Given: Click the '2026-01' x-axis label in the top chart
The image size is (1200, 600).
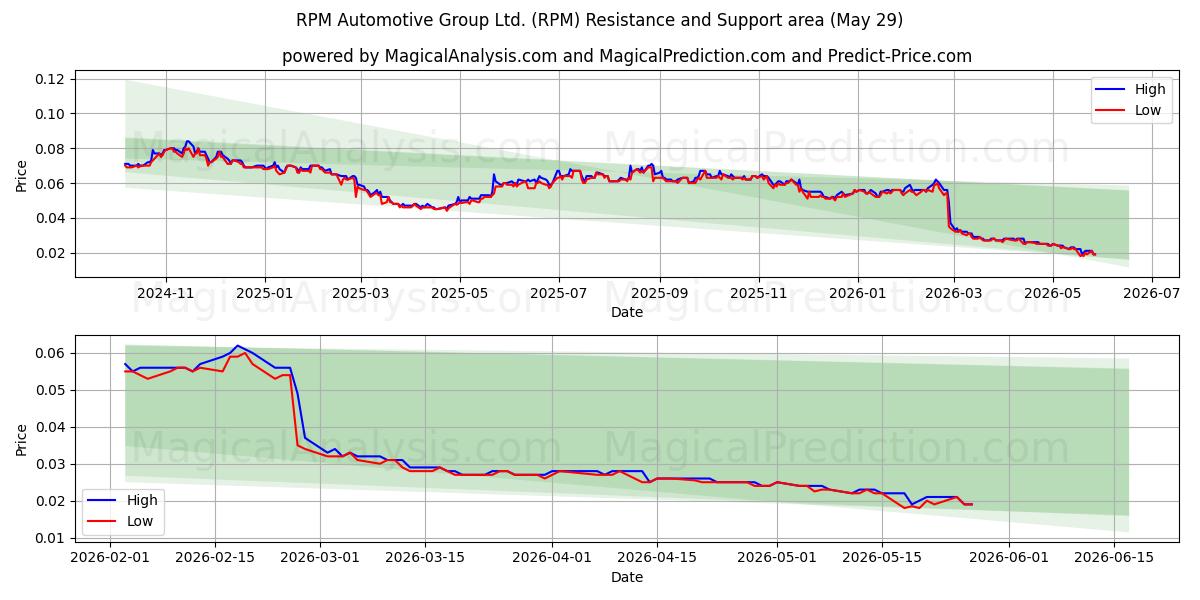Looking at the screenshot, I should [858, 294].
